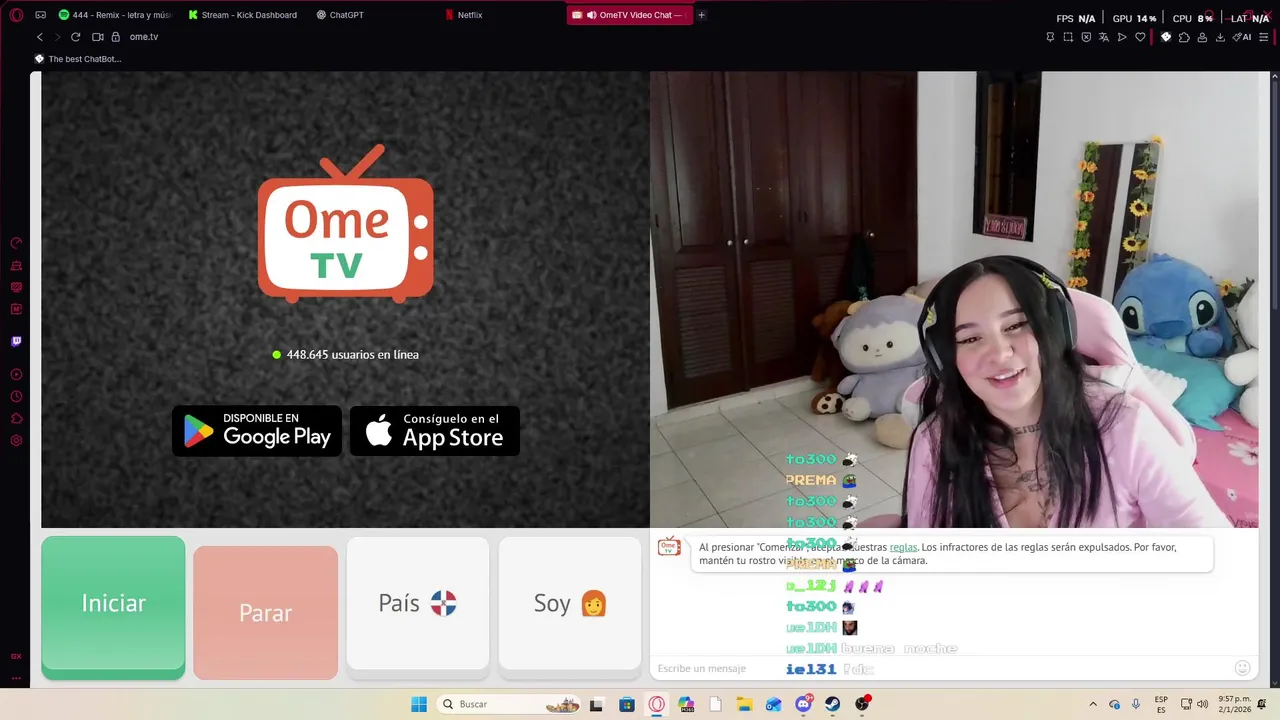Click the OmeTV logo in the video panel
1280x720 pixels.
346,224
